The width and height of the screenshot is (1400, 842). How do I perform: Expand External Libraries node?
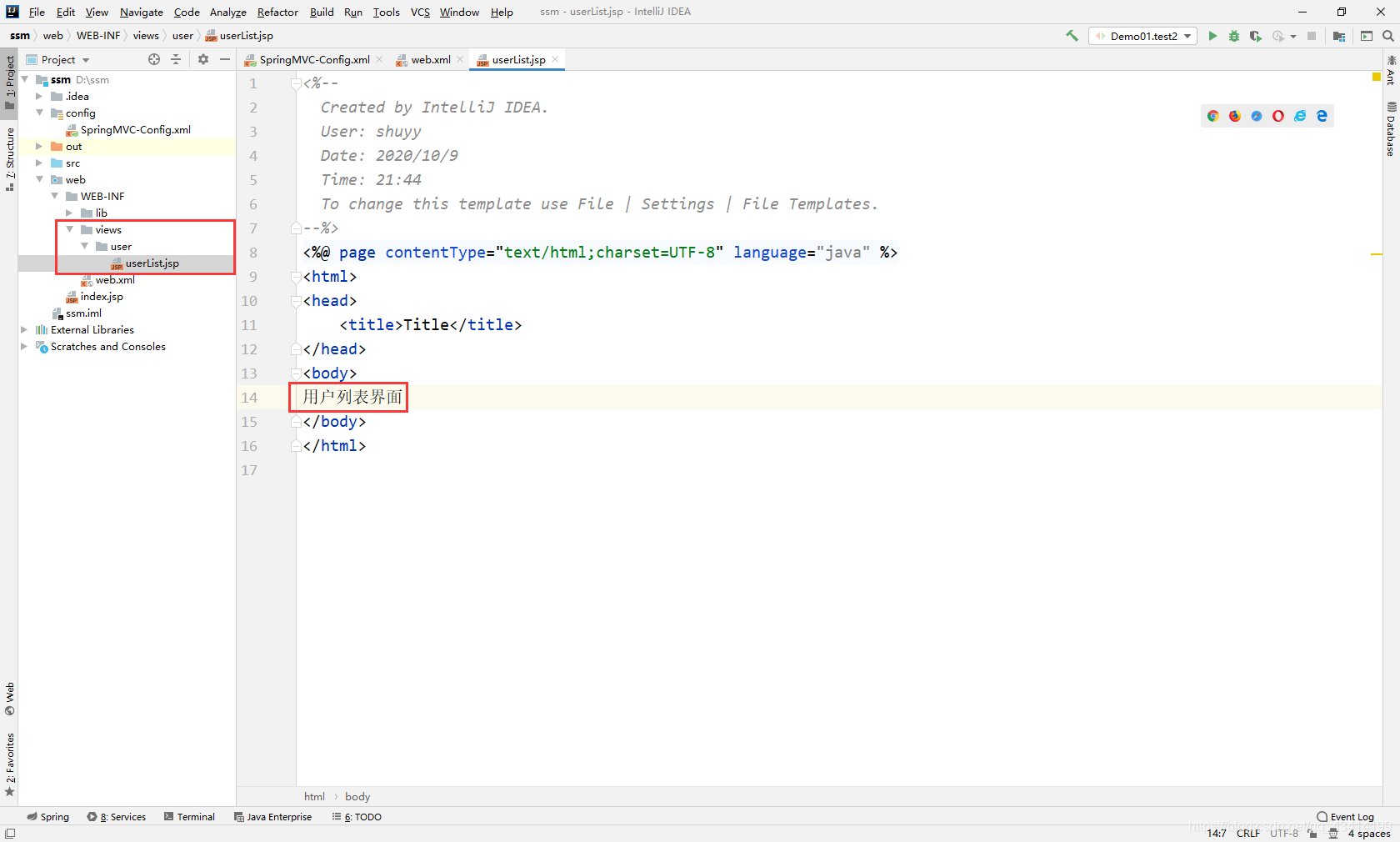24,329
